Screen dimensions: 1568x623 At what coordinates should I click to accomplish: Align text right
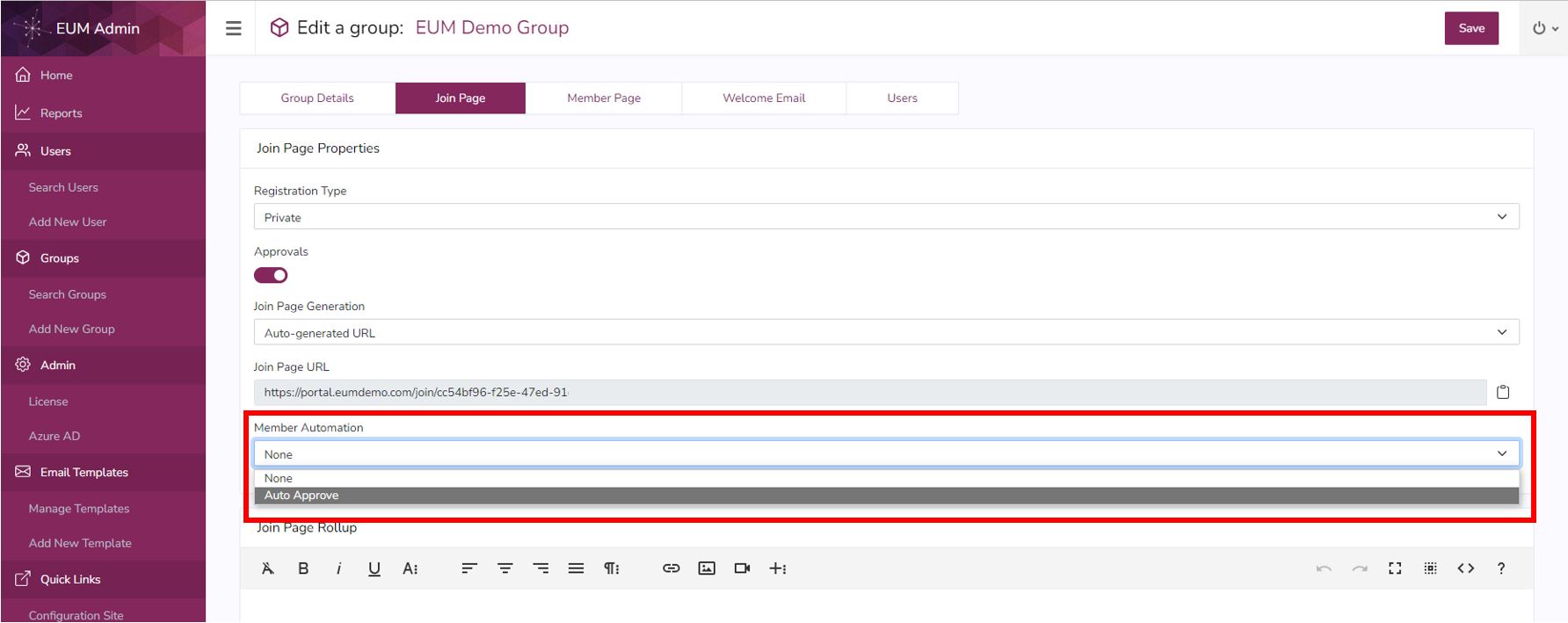[x=541, y=569]
